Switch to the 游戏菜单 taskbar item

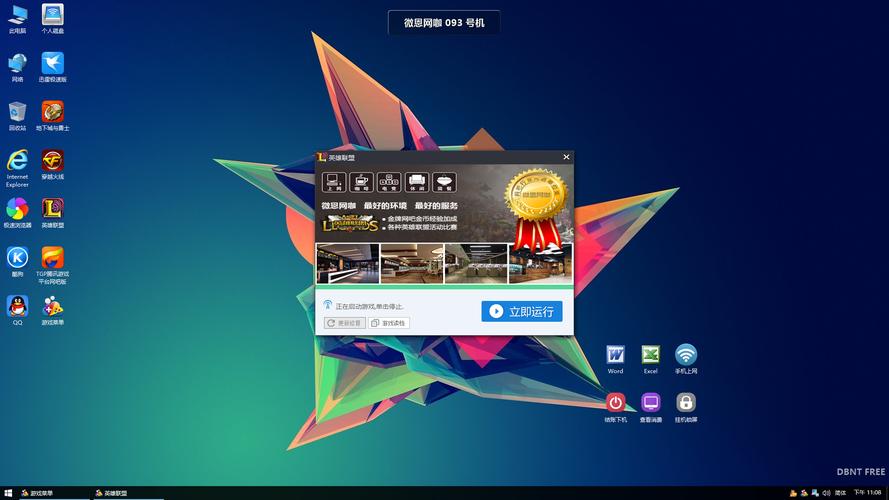[54, 493]
